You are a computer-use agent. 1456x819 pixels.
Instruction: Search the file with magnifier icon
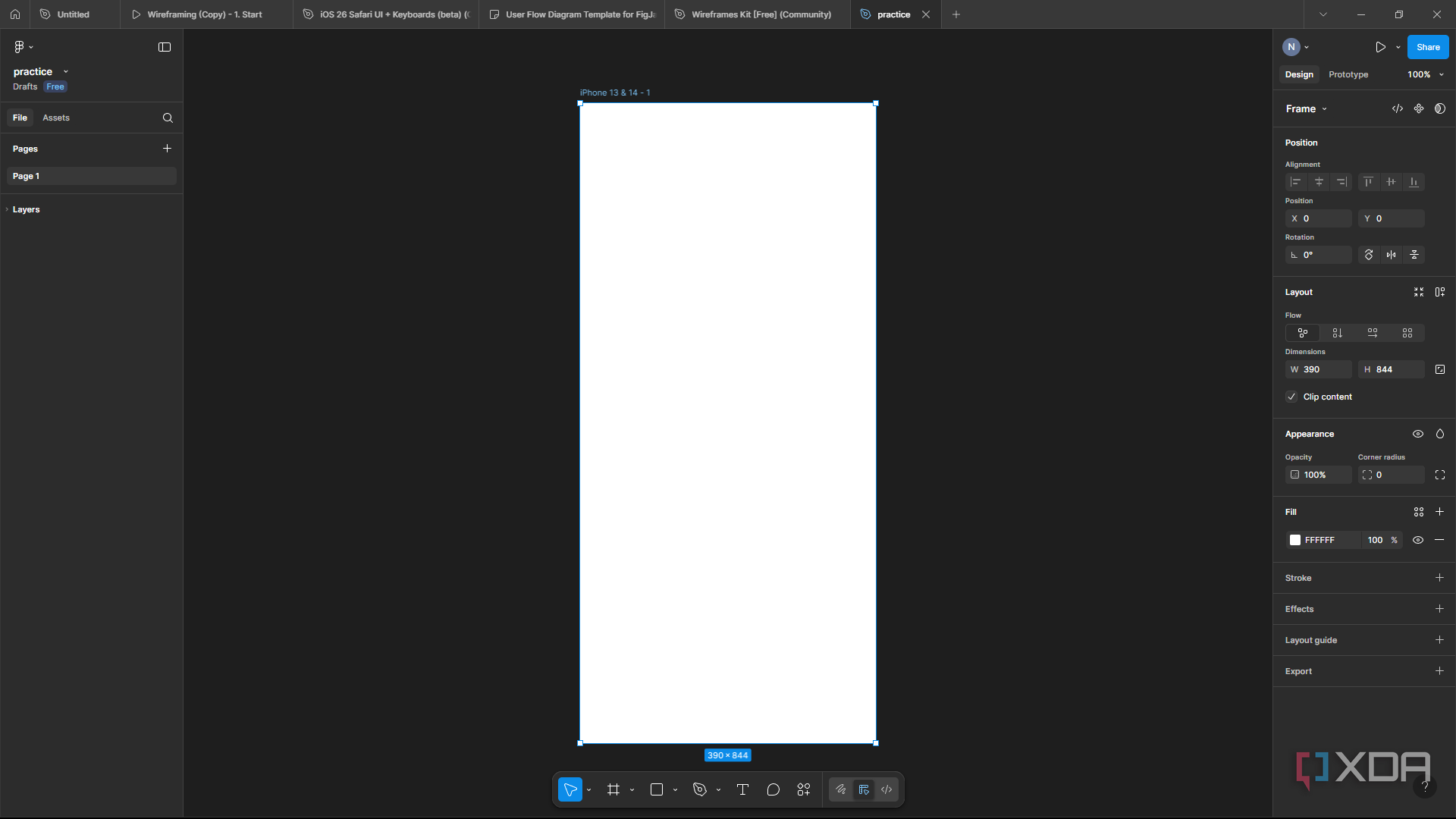(168, 118)
